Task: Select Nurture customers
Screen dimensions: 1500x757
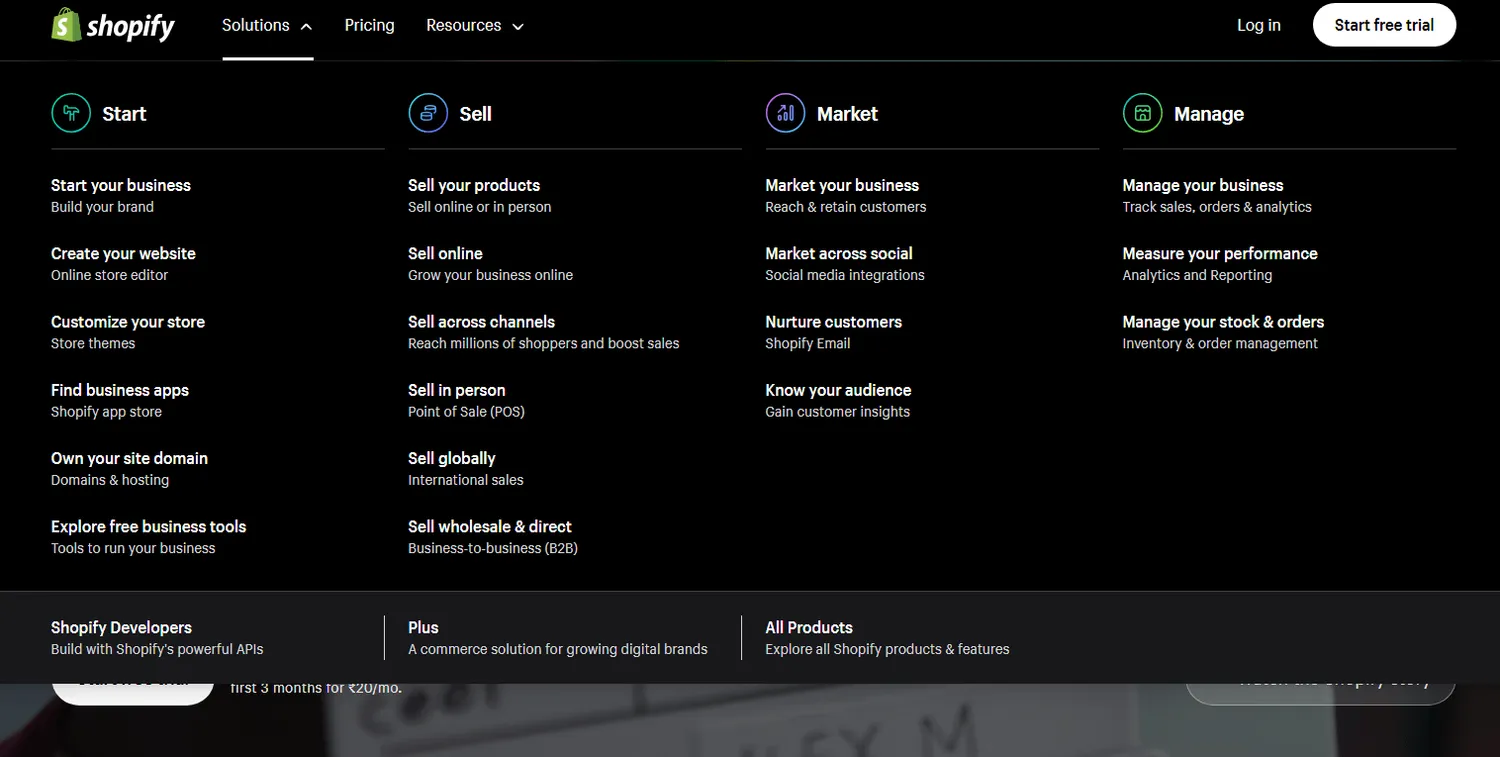Action: click(x=834, y=322)
